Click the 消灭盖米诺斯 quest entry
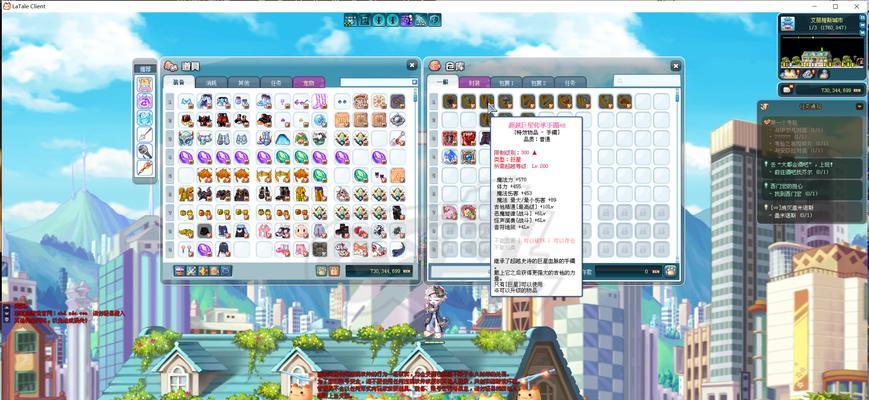The height and width of the screenshot is (400, 869). click(x=812, y=211)
